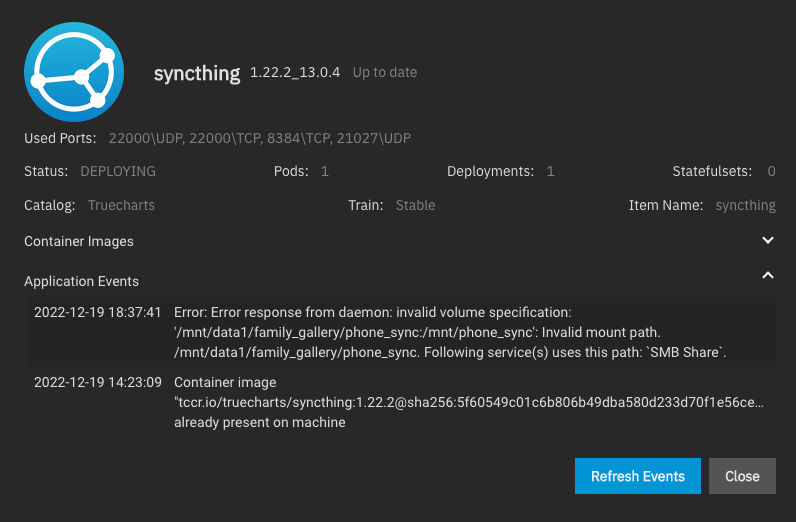The width and height of the screenshot is (796, 522).
Task: Select the 2022-12-19 18:37:41 event timestamp
Action: pos(97,312)
